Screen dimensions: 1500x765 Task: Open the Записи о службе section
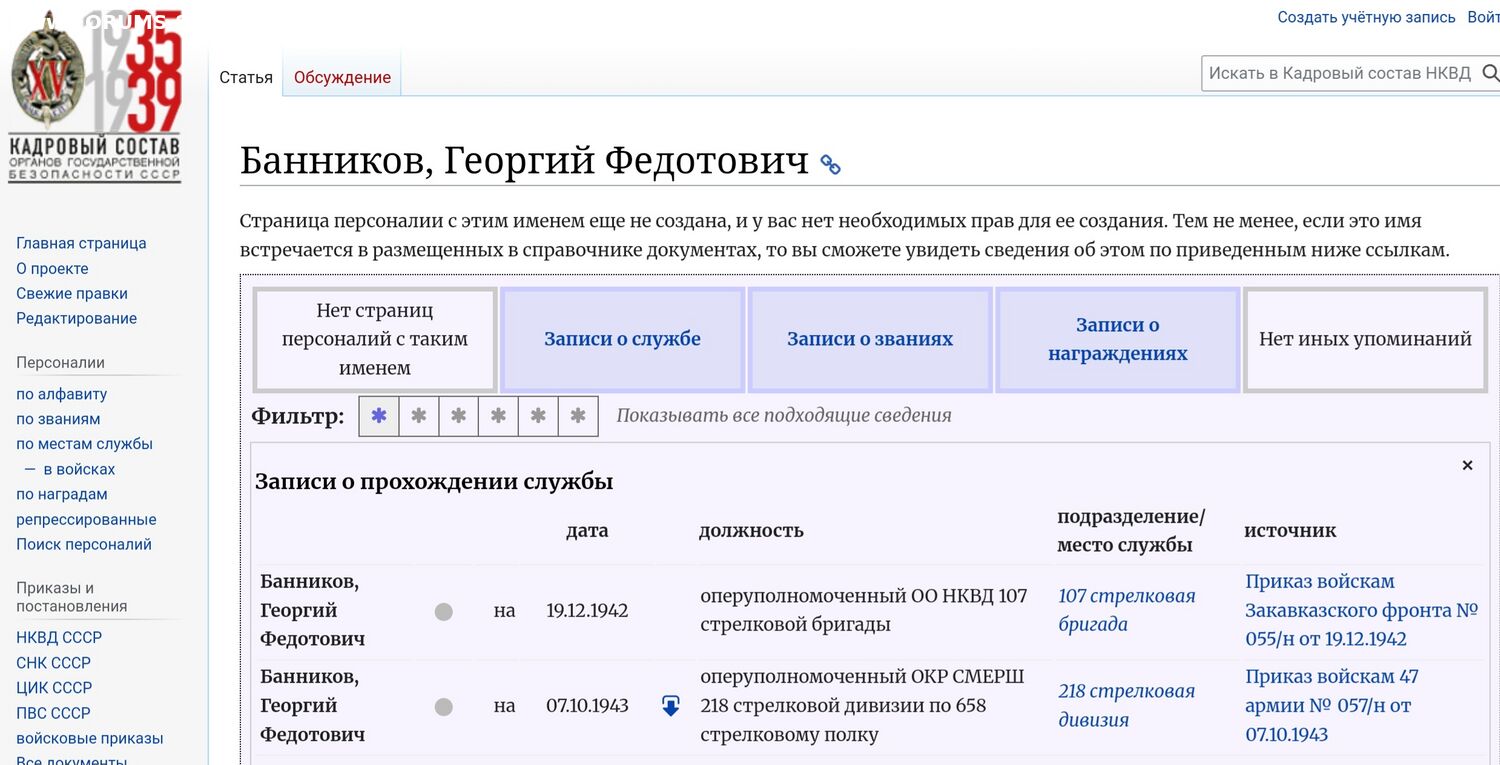pyautogui.click(x=622, y=339)
